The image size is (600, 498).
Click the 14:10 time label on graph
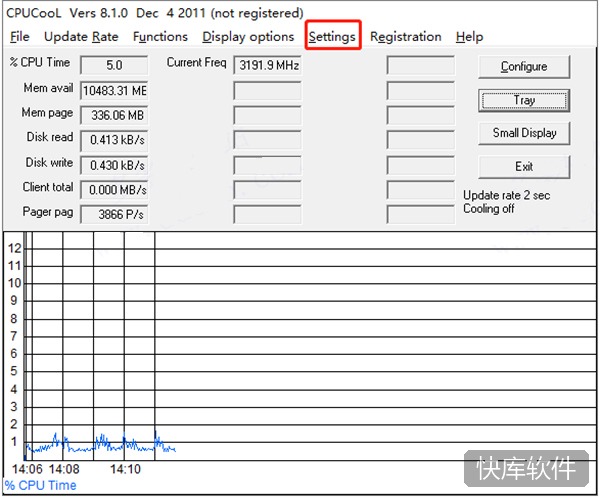126,469
